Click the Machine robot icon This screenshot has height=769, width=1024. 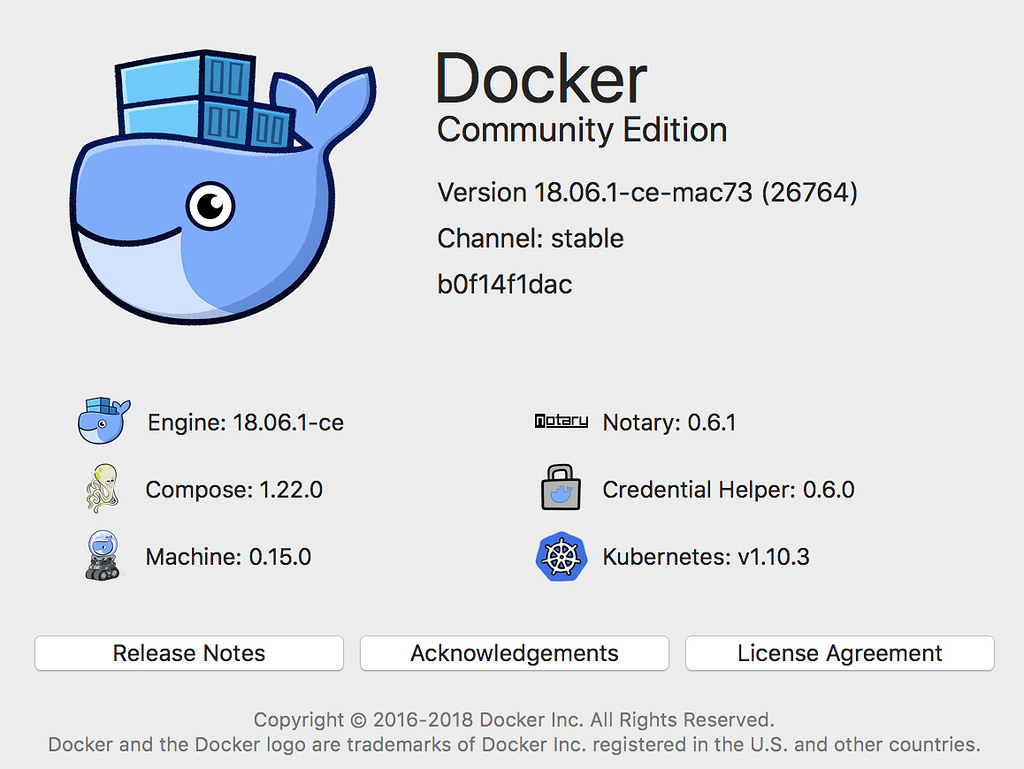click(x=103, y=556)
